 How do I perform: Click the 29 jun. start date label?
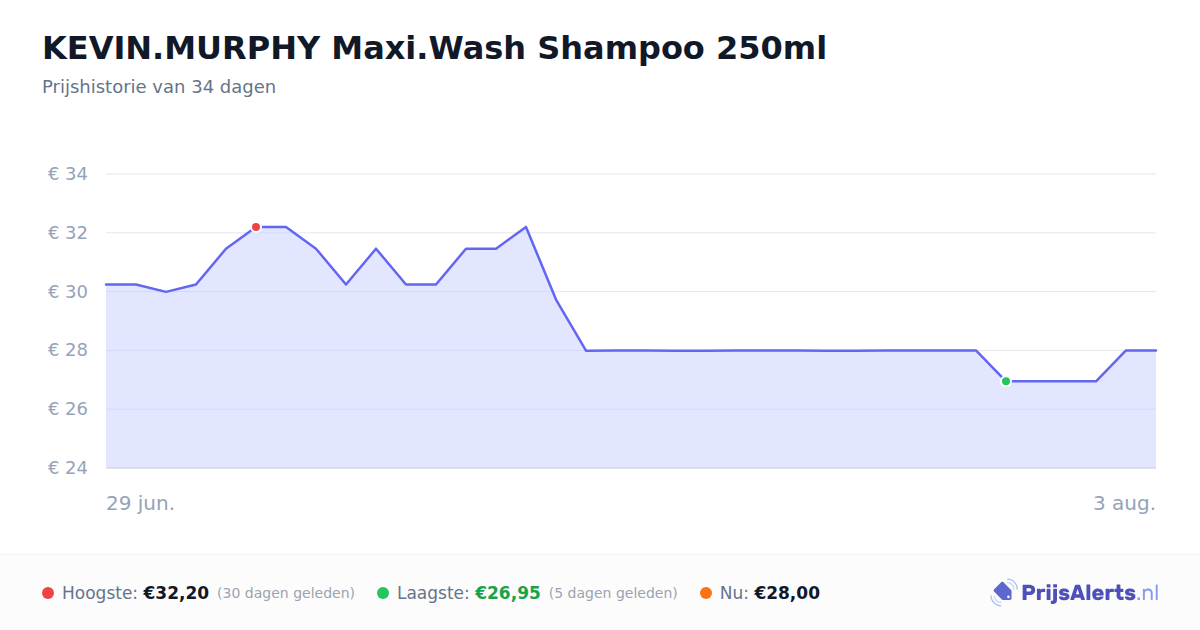(141, 503)
